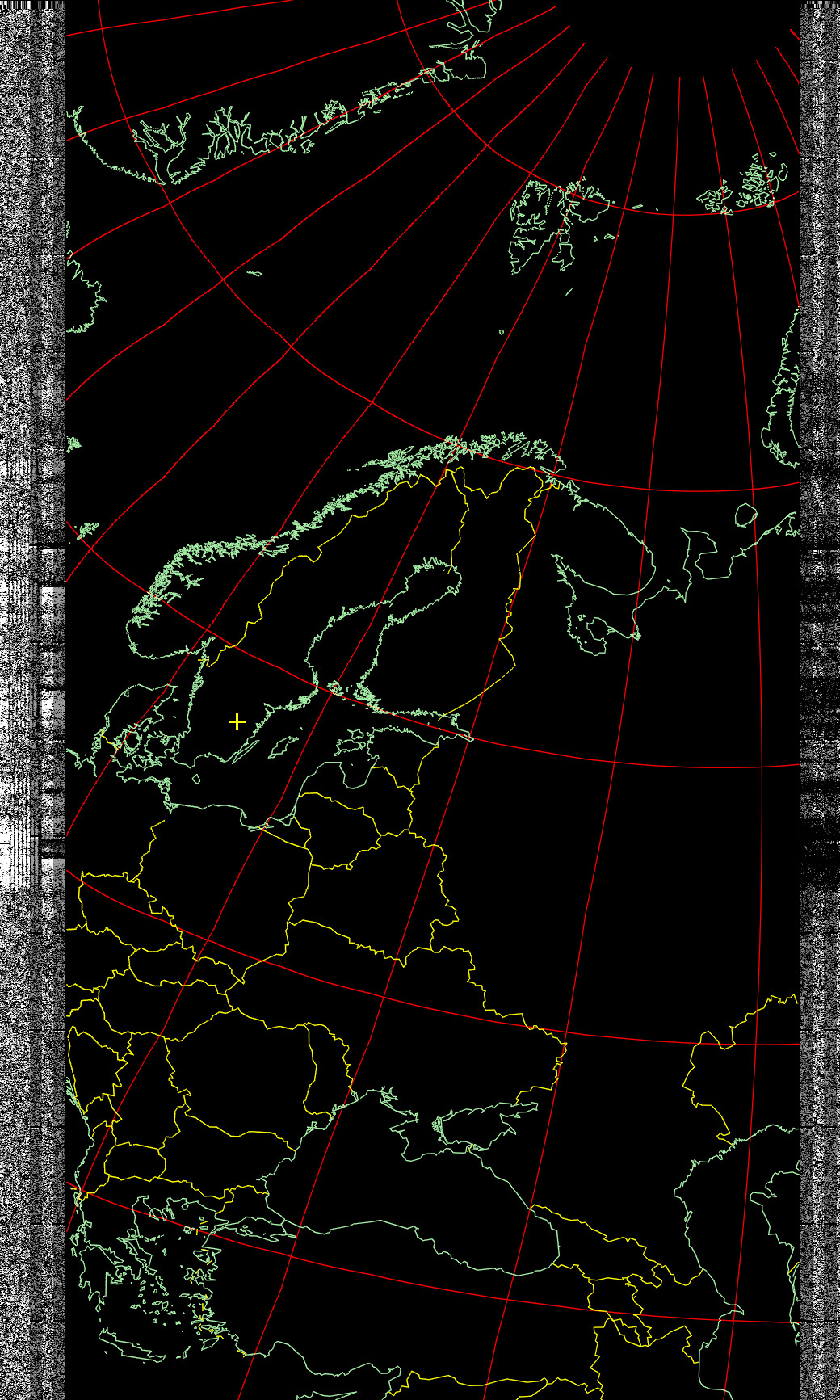Select Gotland island in the Baltic Sea
The height and width of the screenshot is (1400, 840).
282,746
